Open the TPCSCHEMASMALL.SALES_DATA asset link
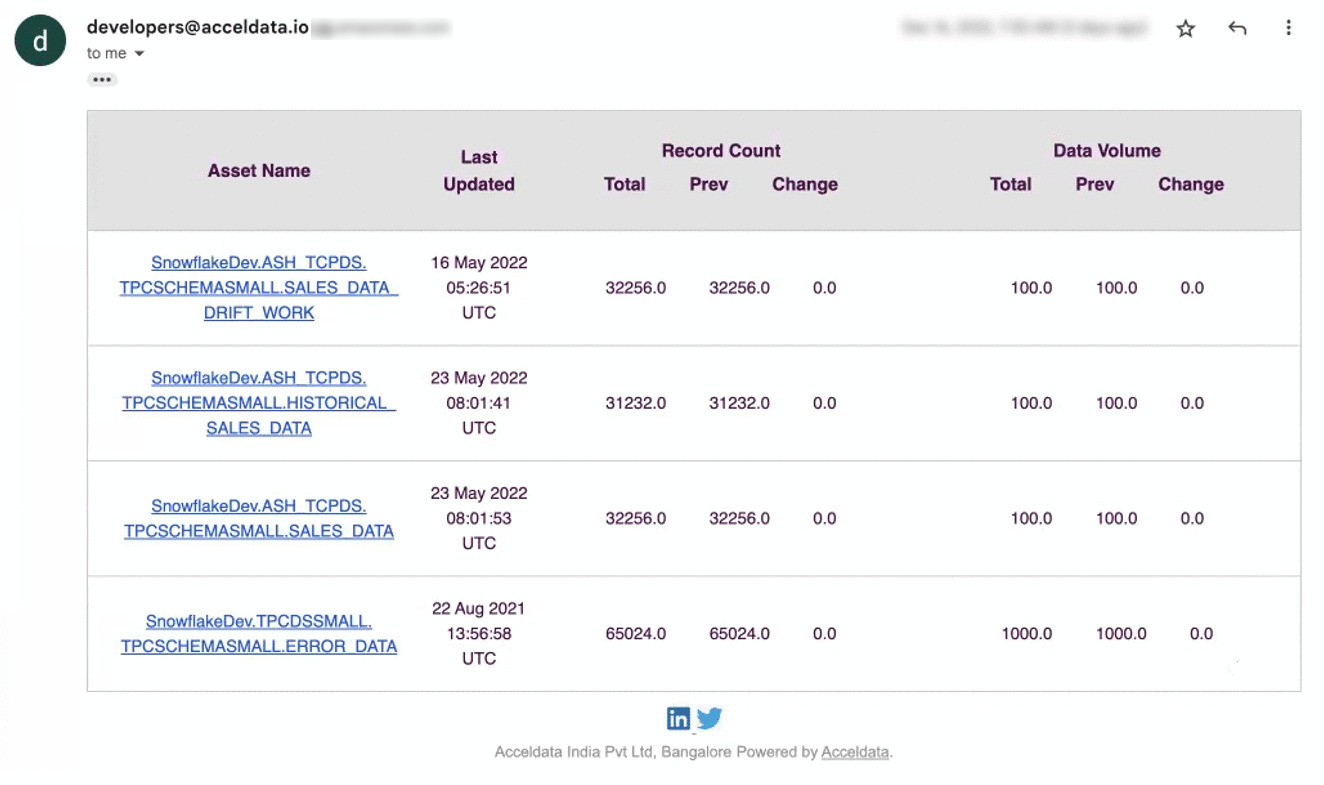The width and height of the screenshot is (1324, 785). [x=259, y=519]
